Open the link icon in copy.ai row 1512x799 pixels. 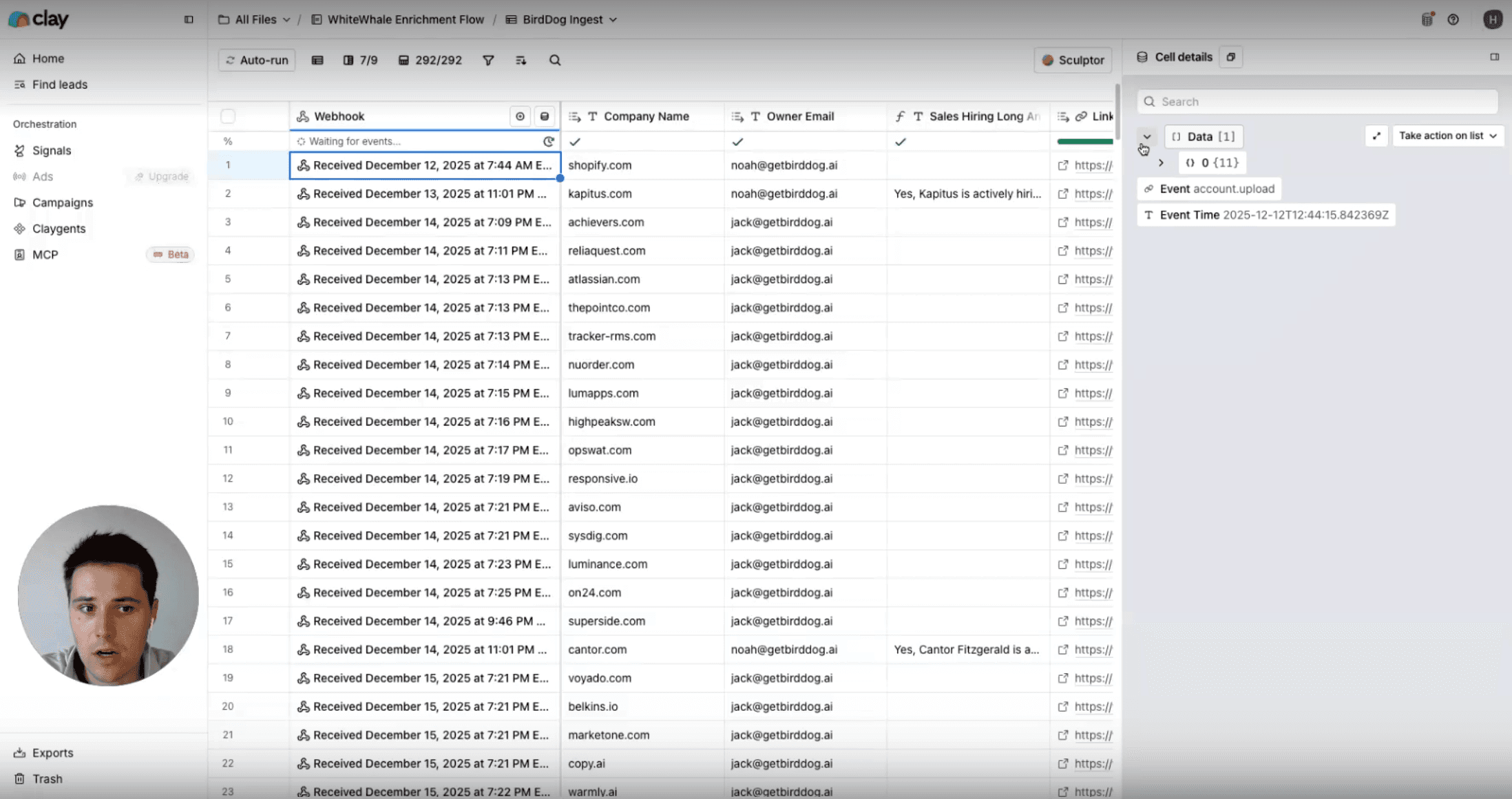pyautogui.click(x=1063, y=764)
